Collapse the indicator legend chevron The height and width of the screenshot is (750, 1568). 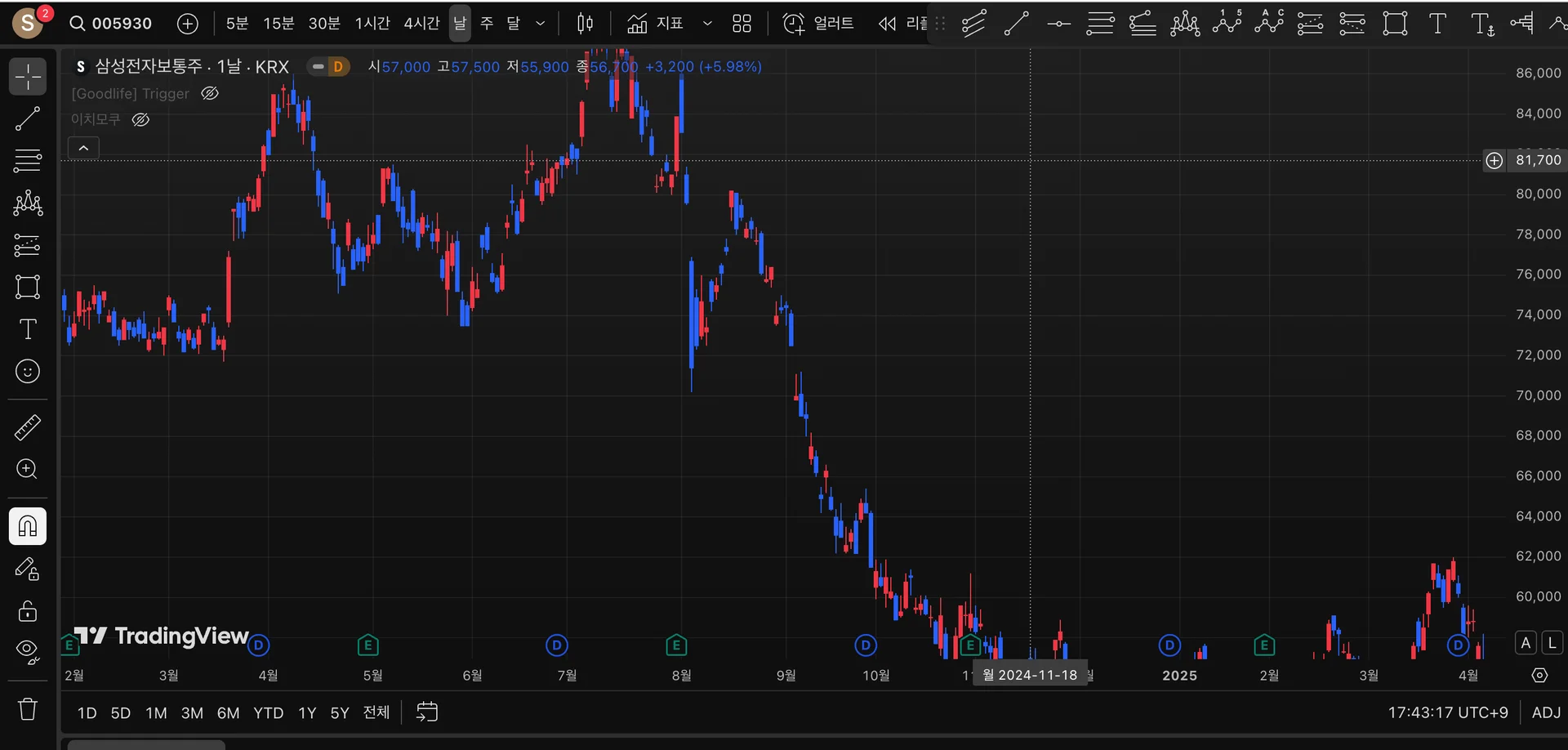tap(83, 148)
